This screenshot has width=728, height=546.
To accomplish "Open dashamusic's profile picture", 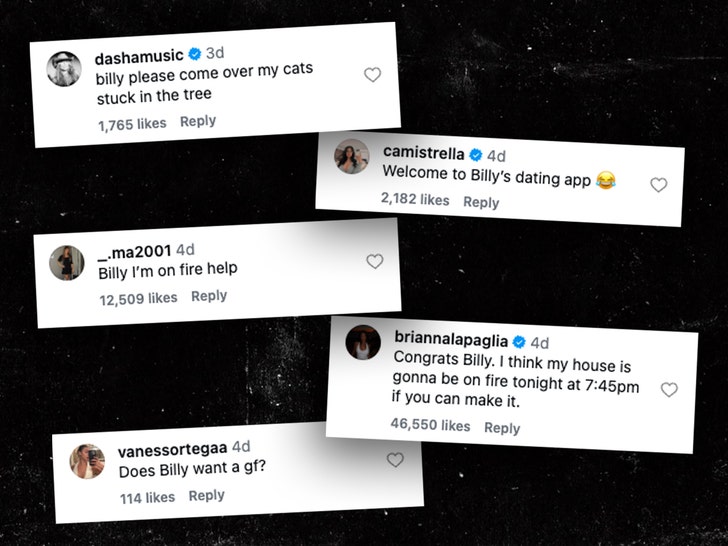I will click(x=64, y=69).
